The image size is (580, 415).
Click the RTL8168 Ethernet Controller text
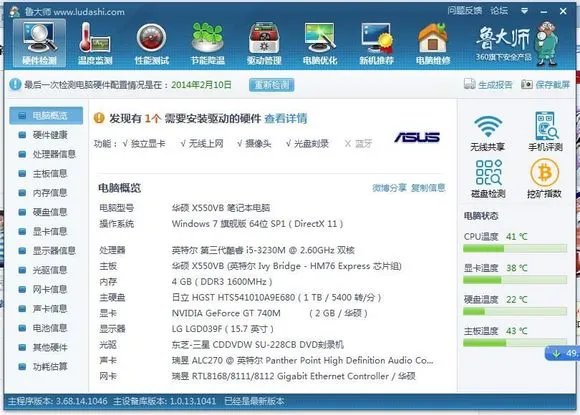[x=293, y=376]
